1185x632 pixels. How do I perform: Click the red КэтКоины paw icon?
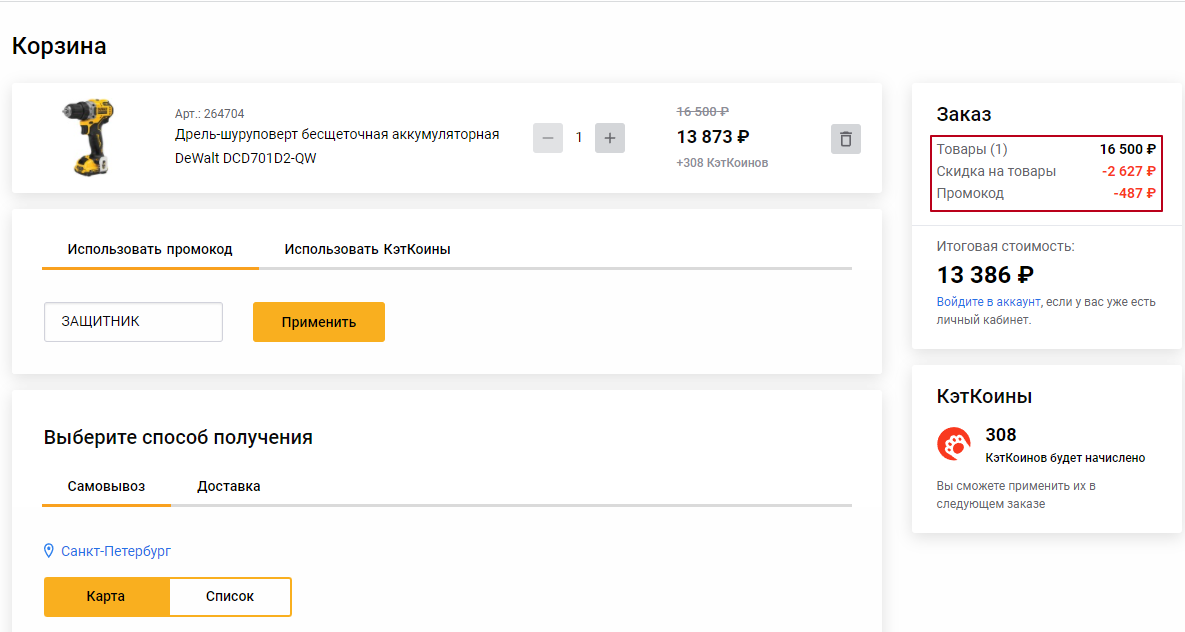953,444
